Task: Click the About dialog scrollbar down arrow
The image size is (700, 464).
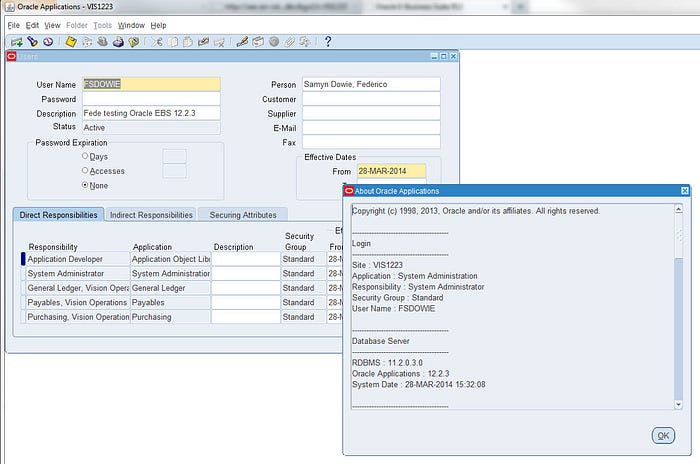Action: (x=679, y=405)
